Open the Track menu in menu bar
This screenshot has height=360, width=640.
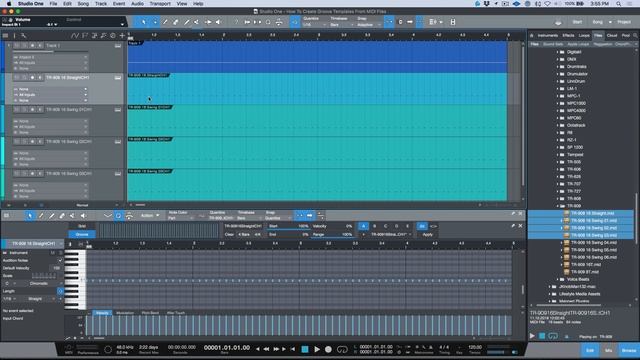101,3
